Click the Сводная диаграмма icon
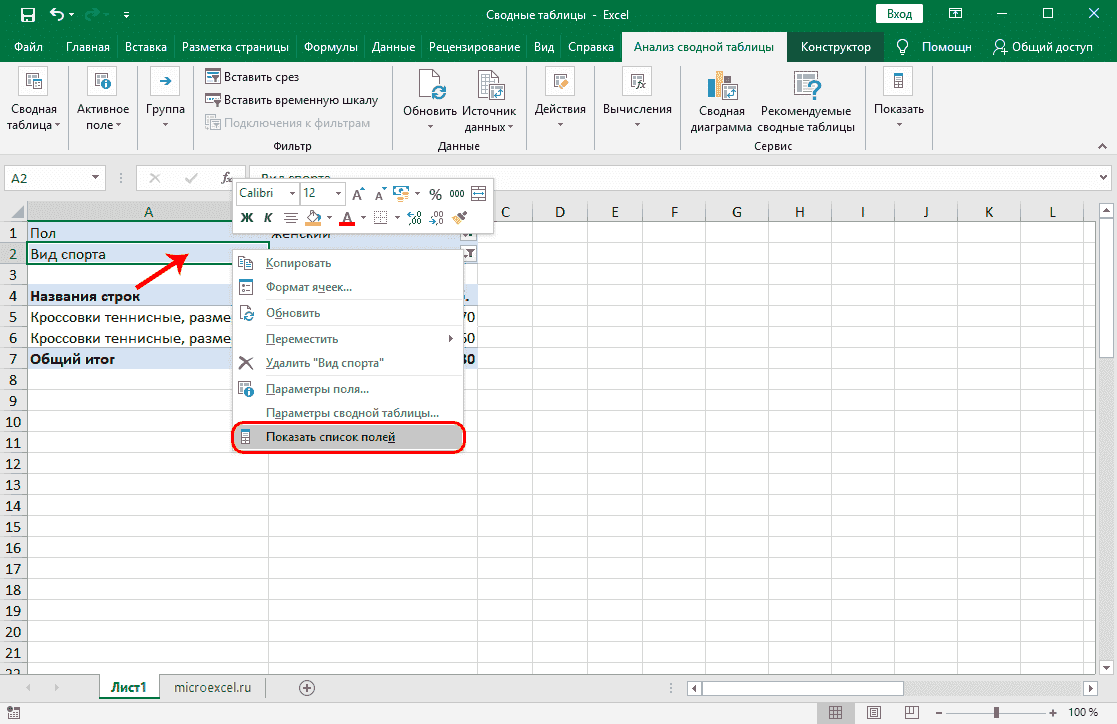Viewport: 1117px width, 724px height. [721, 86]
